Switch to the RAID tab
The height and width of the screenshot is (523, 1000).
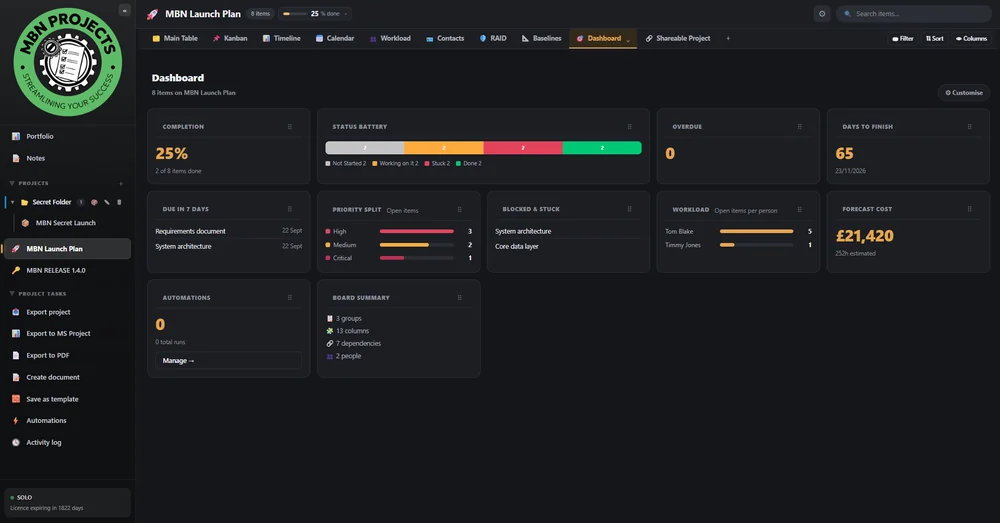493,38
